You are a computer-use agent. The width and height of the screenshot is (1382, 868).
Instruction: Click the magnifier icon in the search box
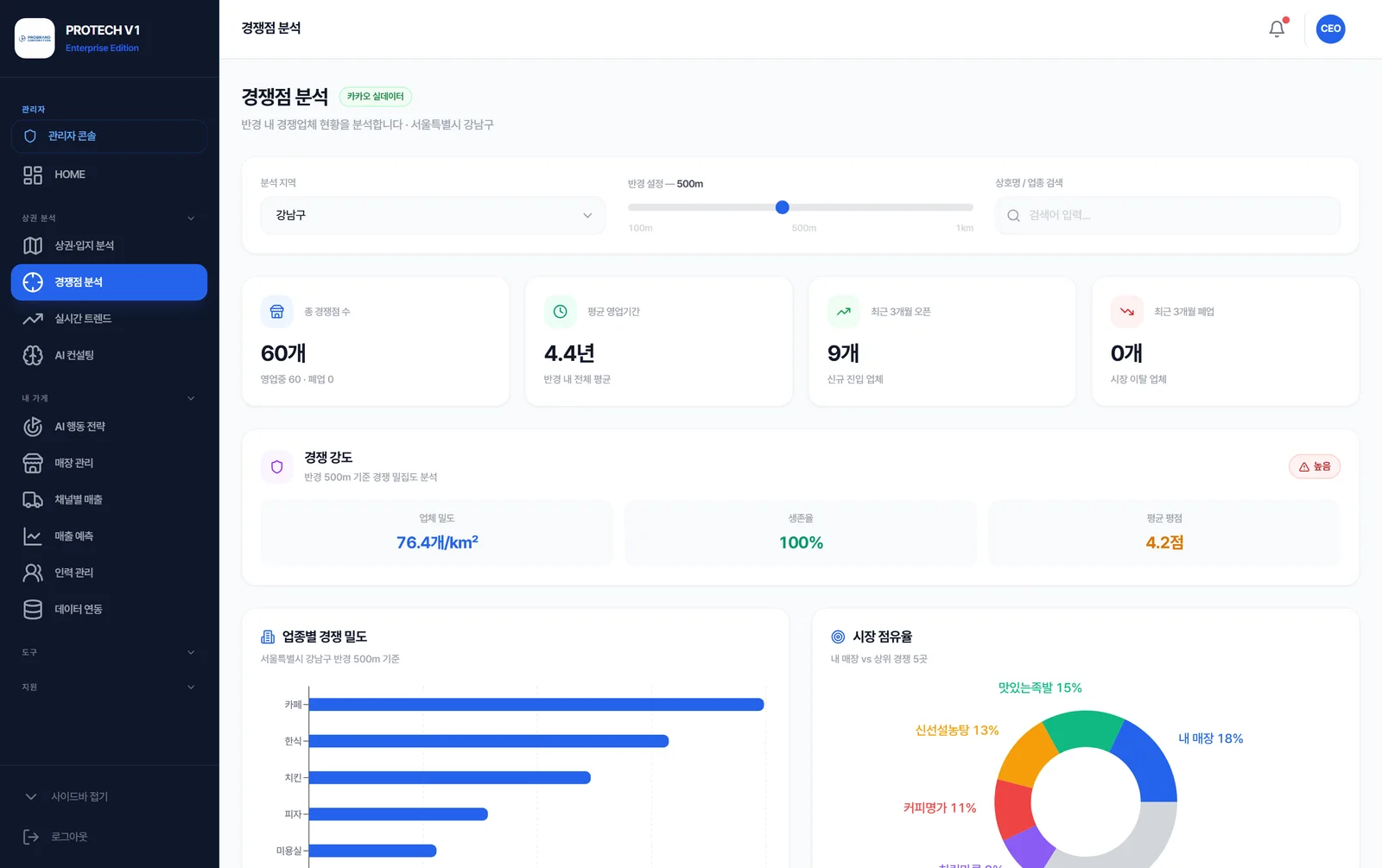[1014, 216]
